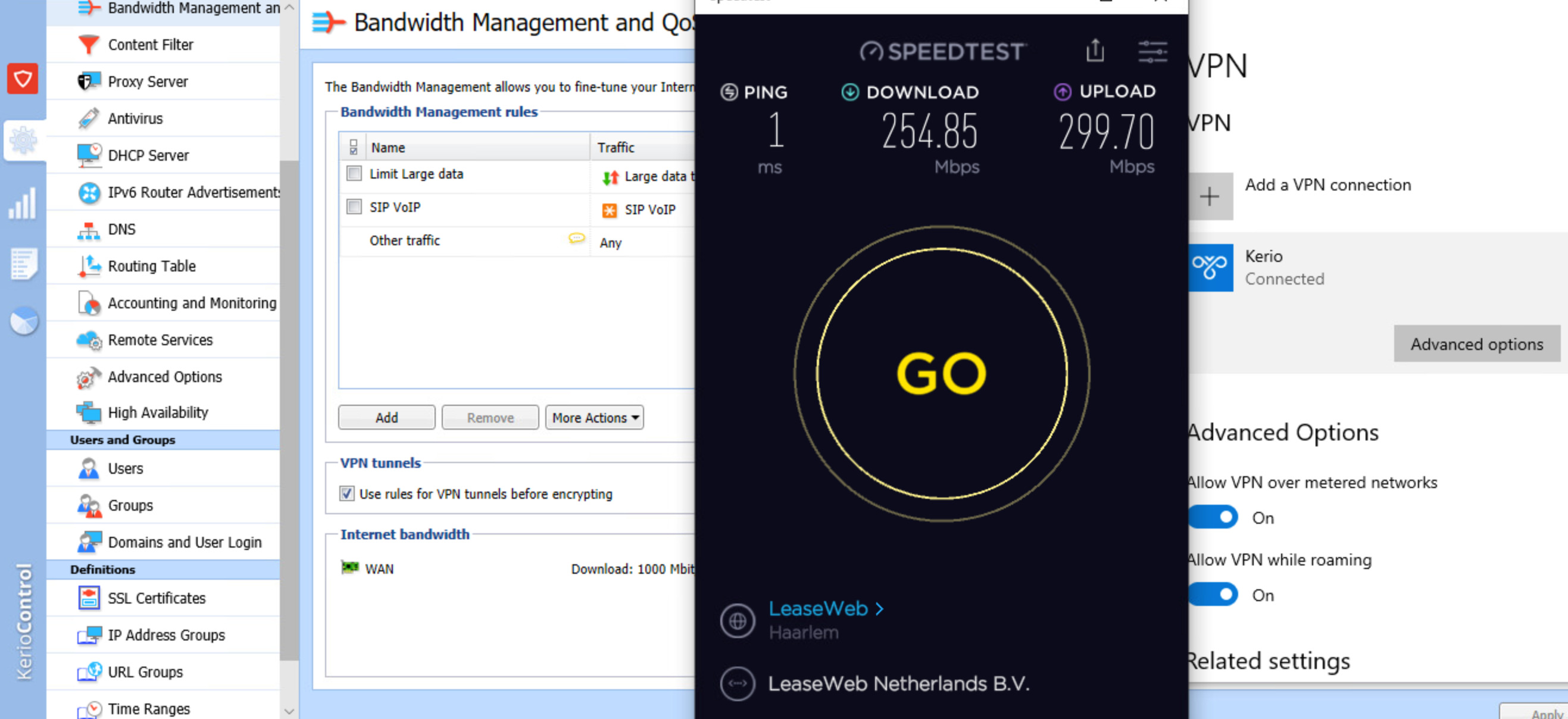The image size is (1568, 719).
Task: Click the red shield icon in sidebar
Action: 23,79
